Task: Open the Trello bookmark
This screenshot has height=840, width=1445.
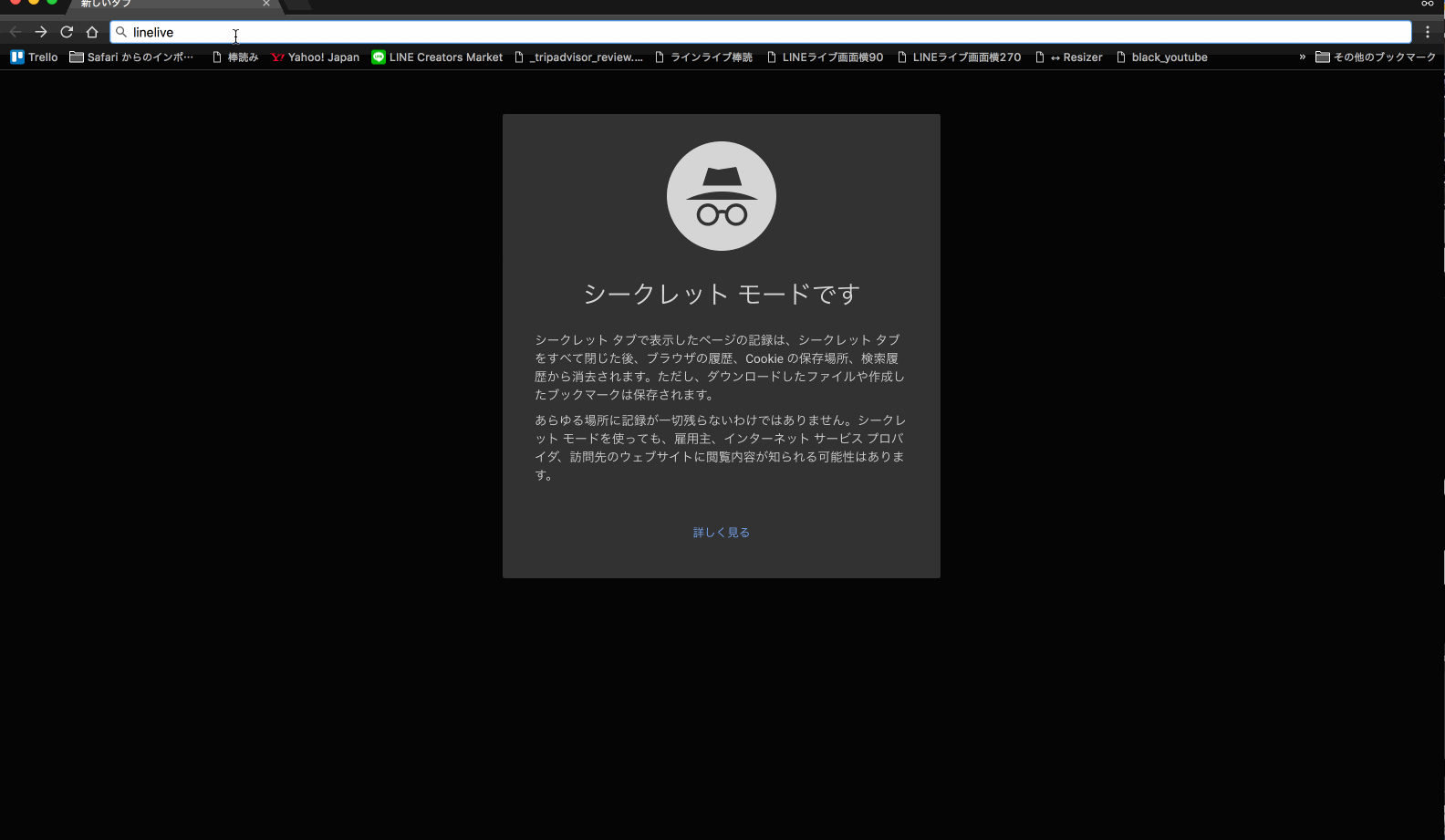Action: (34, 57)
